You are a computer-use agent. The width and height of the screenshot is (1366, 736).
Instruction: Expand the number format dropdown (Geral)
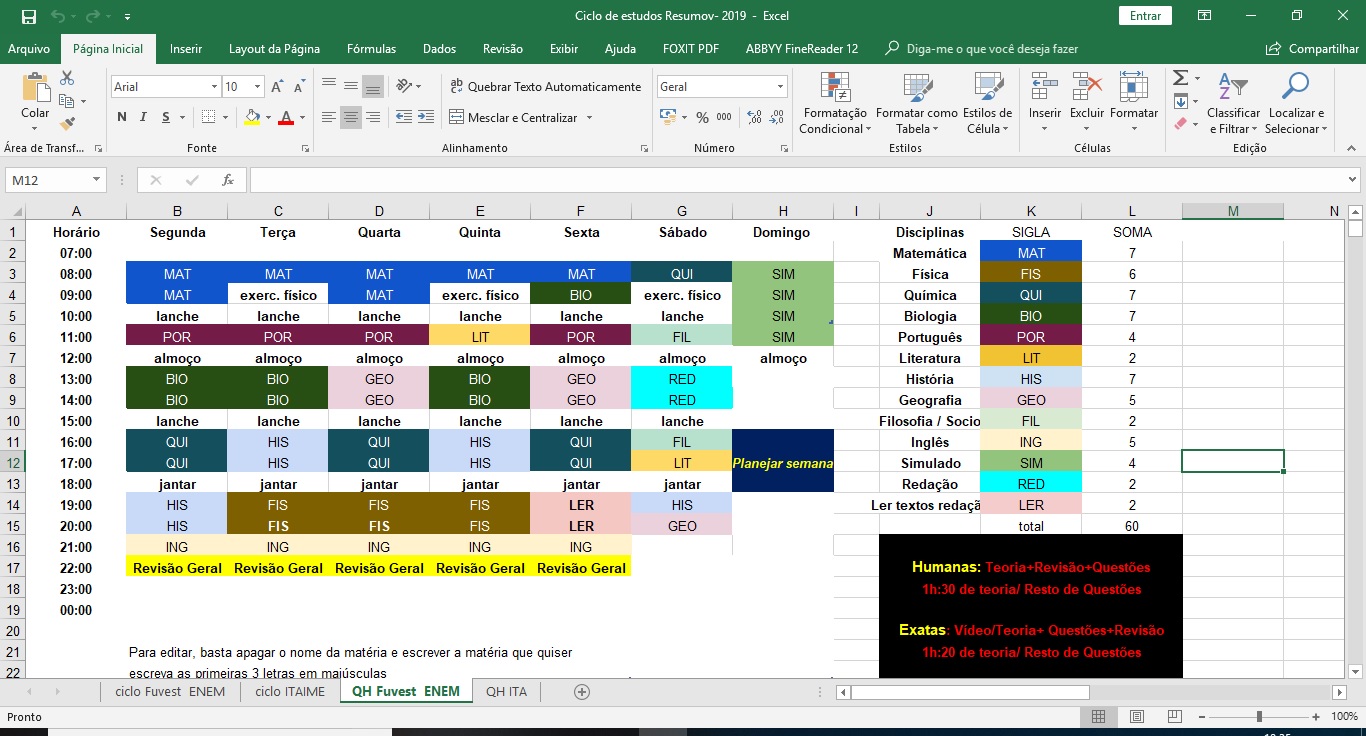(x=780, y=87)
